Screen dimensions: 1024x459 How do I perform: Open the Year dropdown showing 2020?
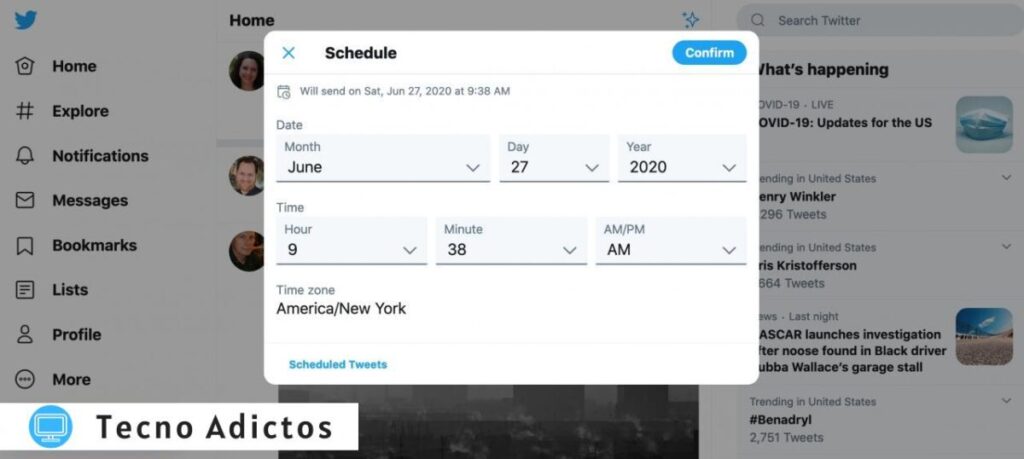(682, 159)
